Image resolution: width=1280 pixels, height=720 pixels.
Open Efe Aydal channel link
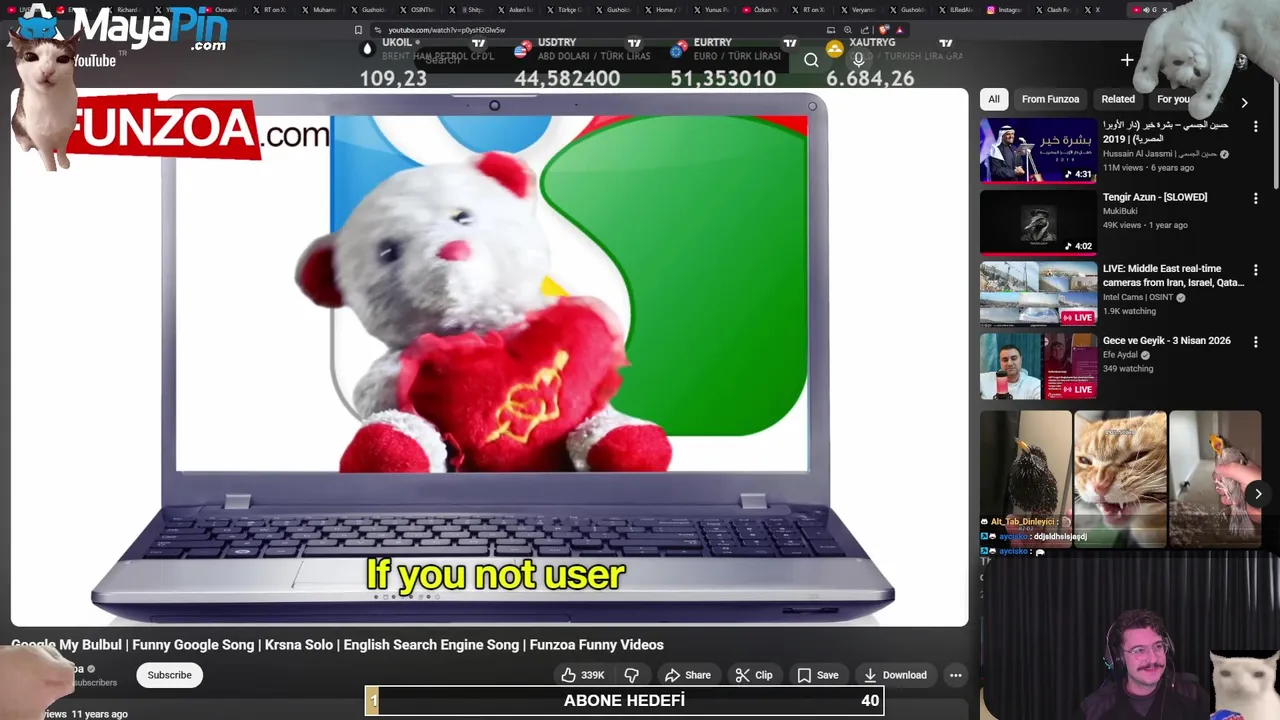pos(1121,355)
